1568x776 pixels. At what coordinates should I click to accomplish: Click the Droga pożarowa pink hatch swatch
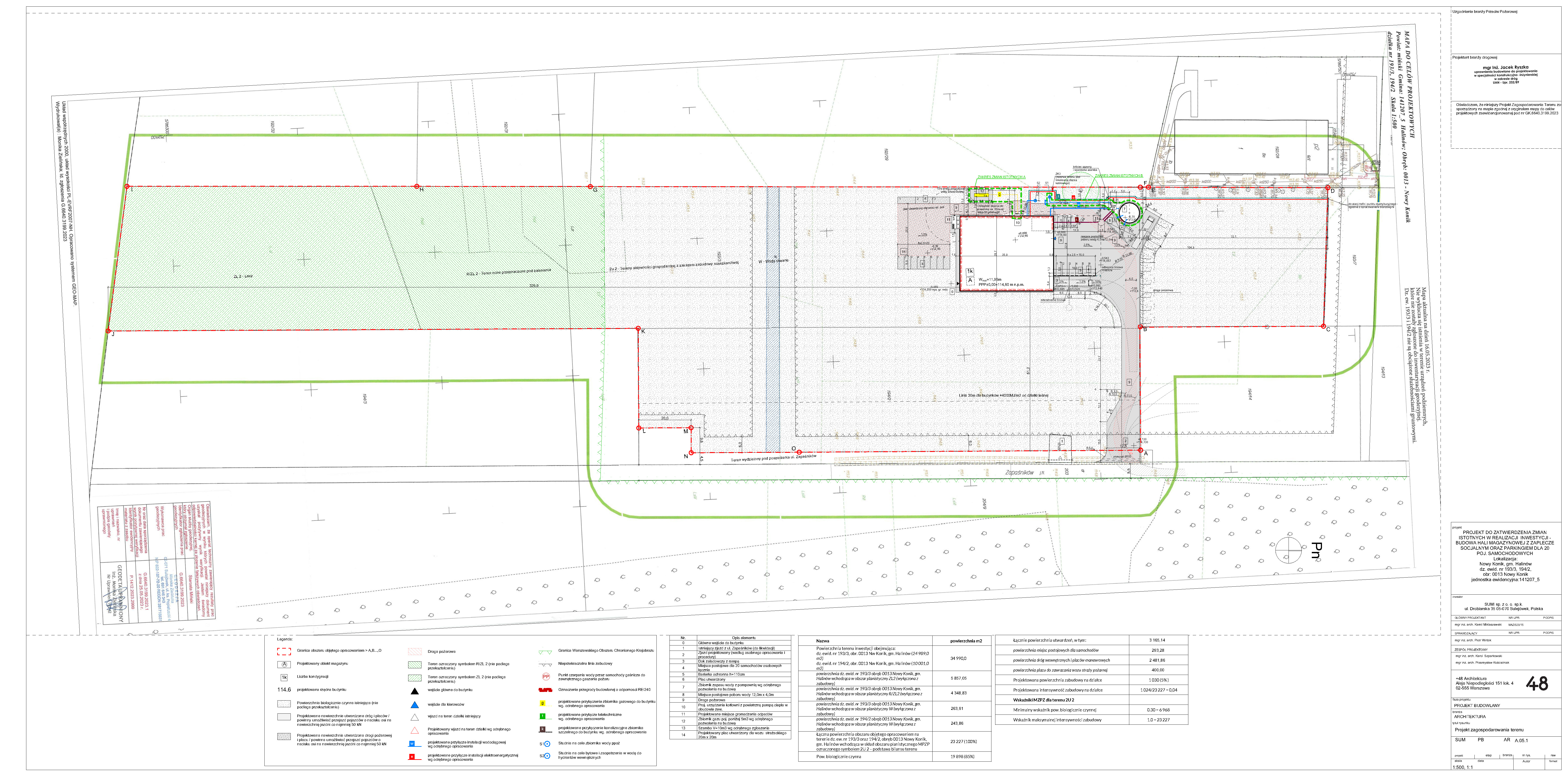pyautogui.click(x=415, y=651)
